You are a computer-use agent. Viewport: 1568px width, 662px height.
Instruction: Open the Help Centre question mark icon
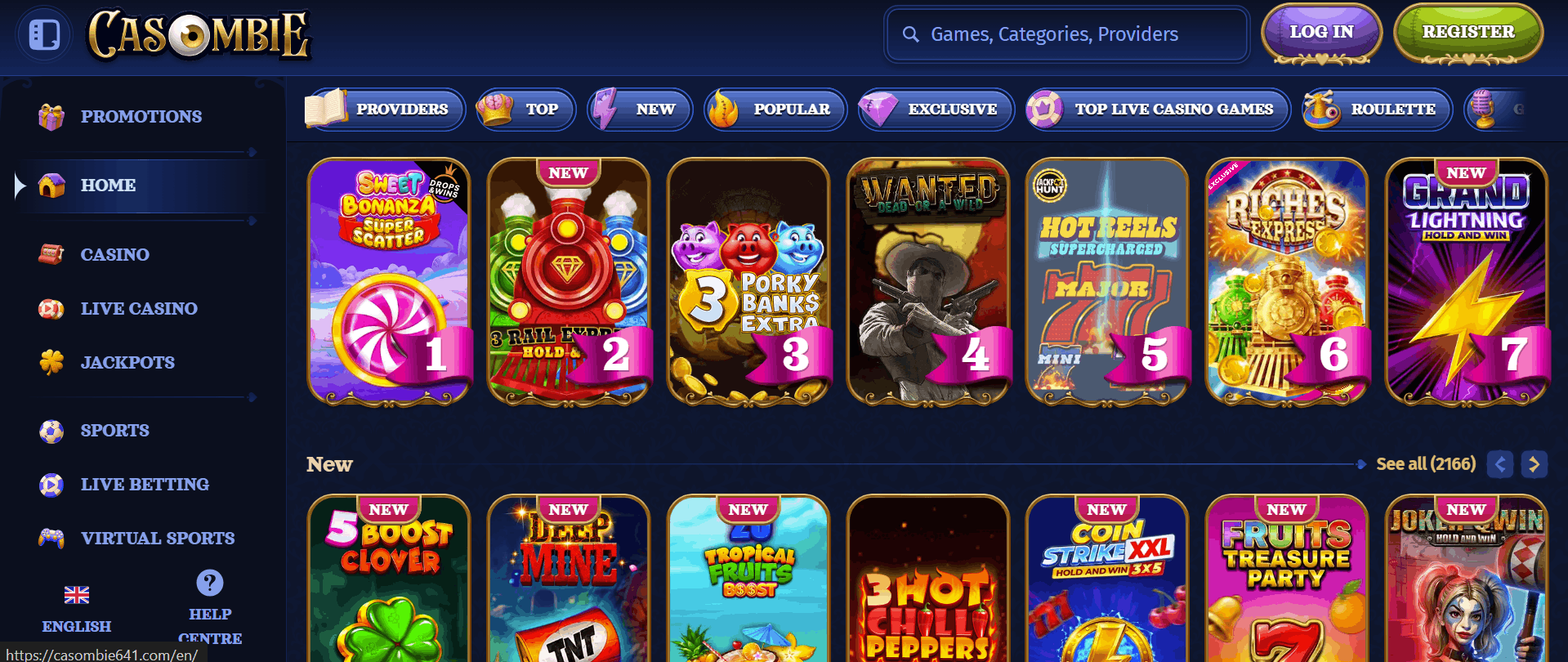210,583
